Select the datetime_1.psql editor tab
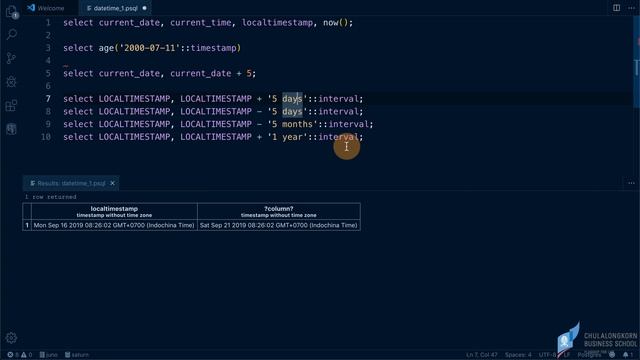 (x=116, y=8)
